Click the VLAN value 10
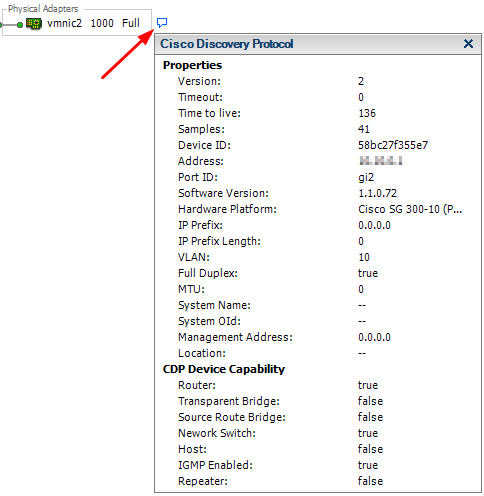The width and height of the screenshot is (484, 496). tap(364, 257)
